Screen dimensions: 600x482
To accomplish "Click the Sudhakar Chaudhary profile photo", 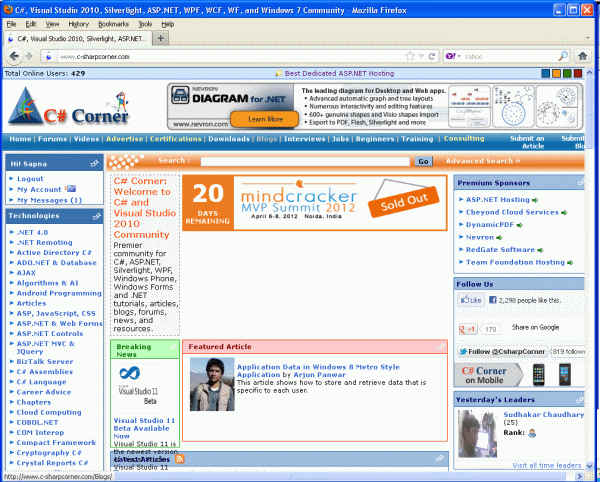I will (477, 434).
